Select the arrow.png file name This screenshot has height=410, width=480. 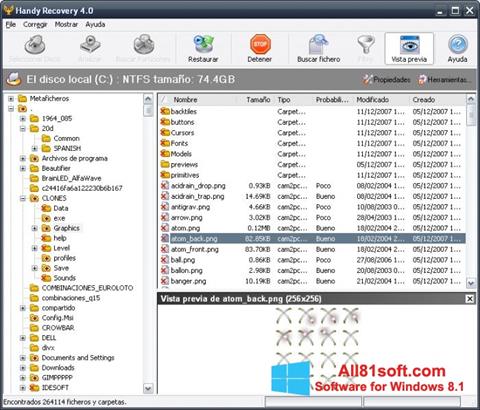(x=187, y=218)
